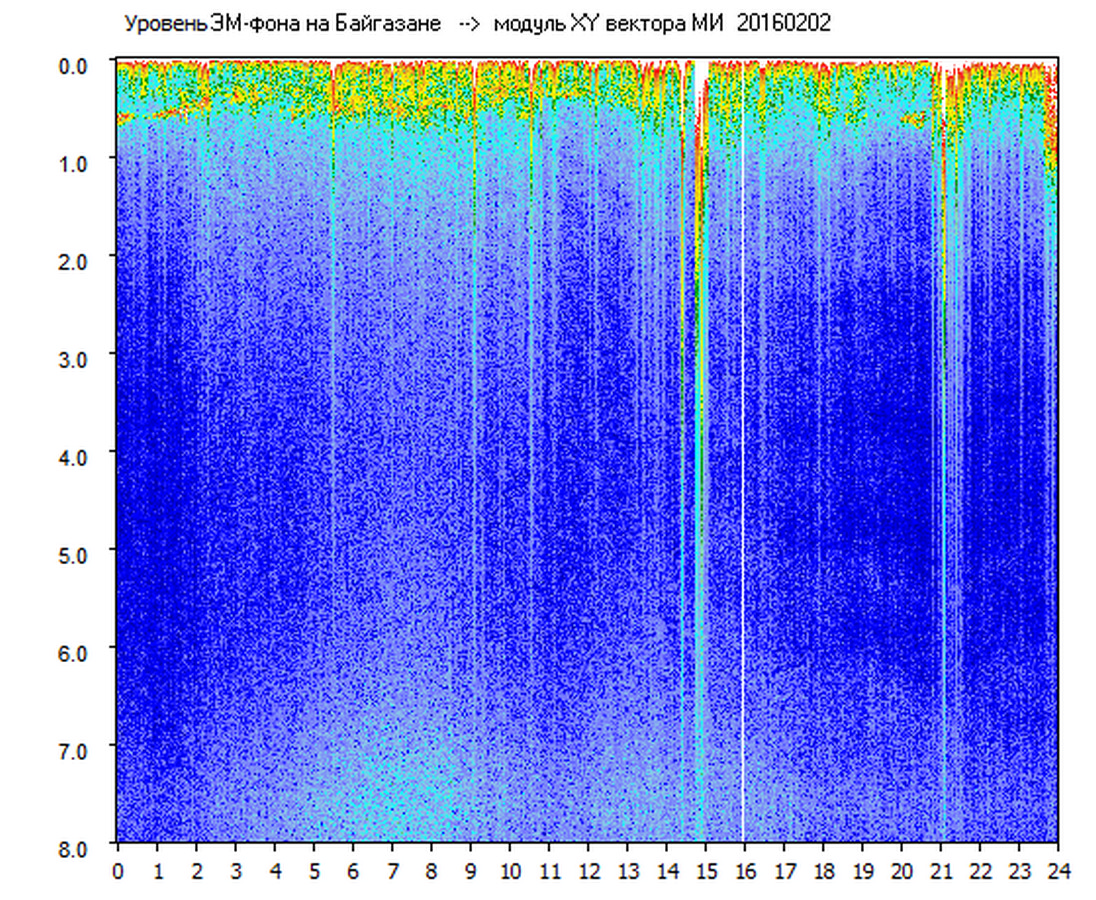
Task: Click hour 24 at the axis end
Action: pos(1058,871)
